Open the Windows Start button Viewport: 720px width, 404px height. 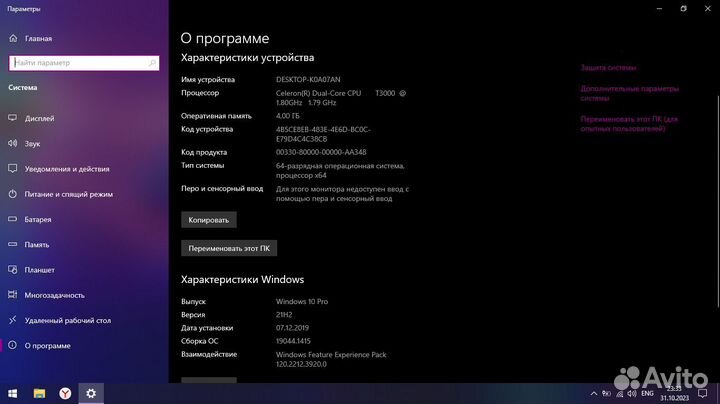(13, 393)
